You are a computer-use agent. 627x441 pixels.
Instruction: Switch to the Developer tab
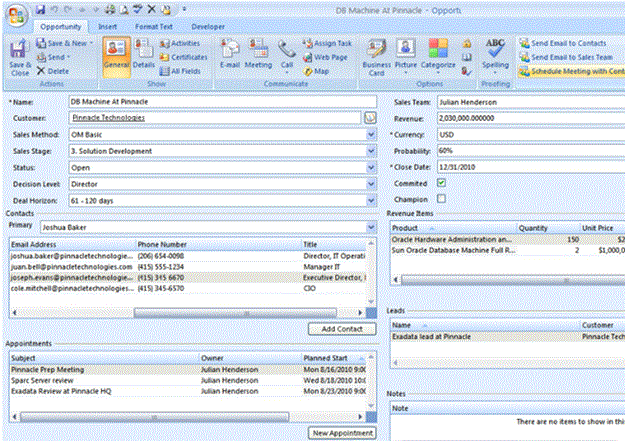point(208,27)
